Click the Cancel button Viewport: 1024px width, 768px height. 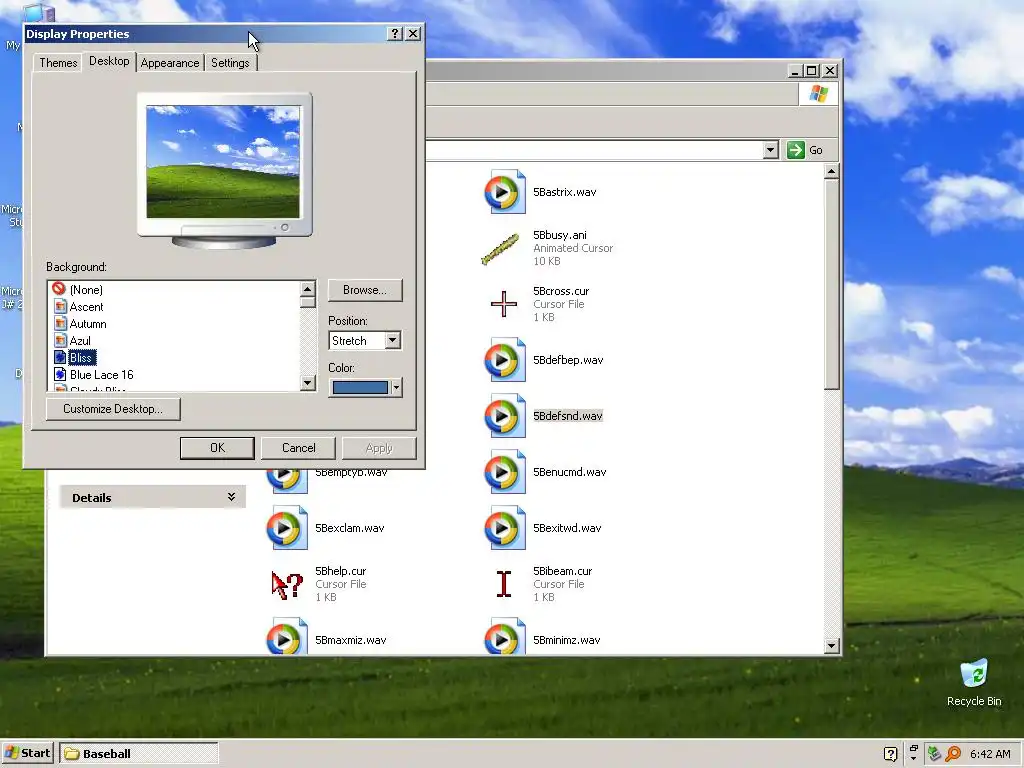pyautogui.click(x=298, y=448)
